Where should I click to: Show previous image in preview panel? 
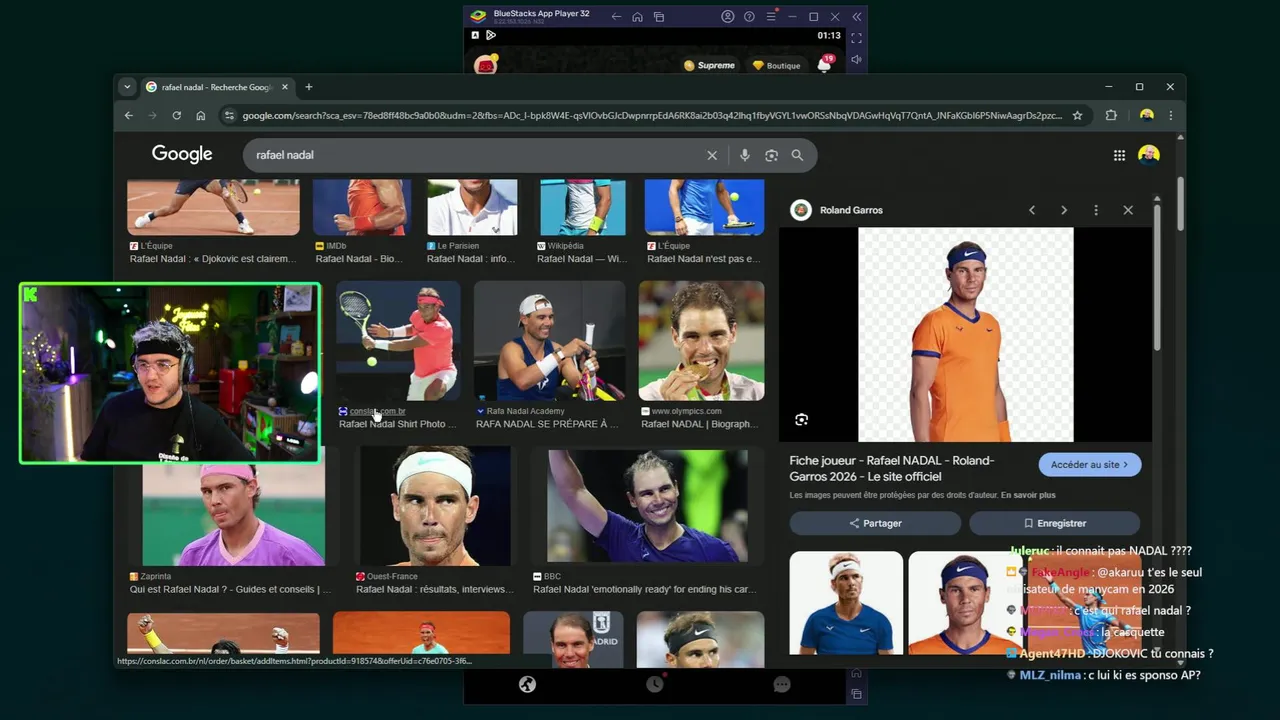pyautogui.click(x=1032, y=210)
